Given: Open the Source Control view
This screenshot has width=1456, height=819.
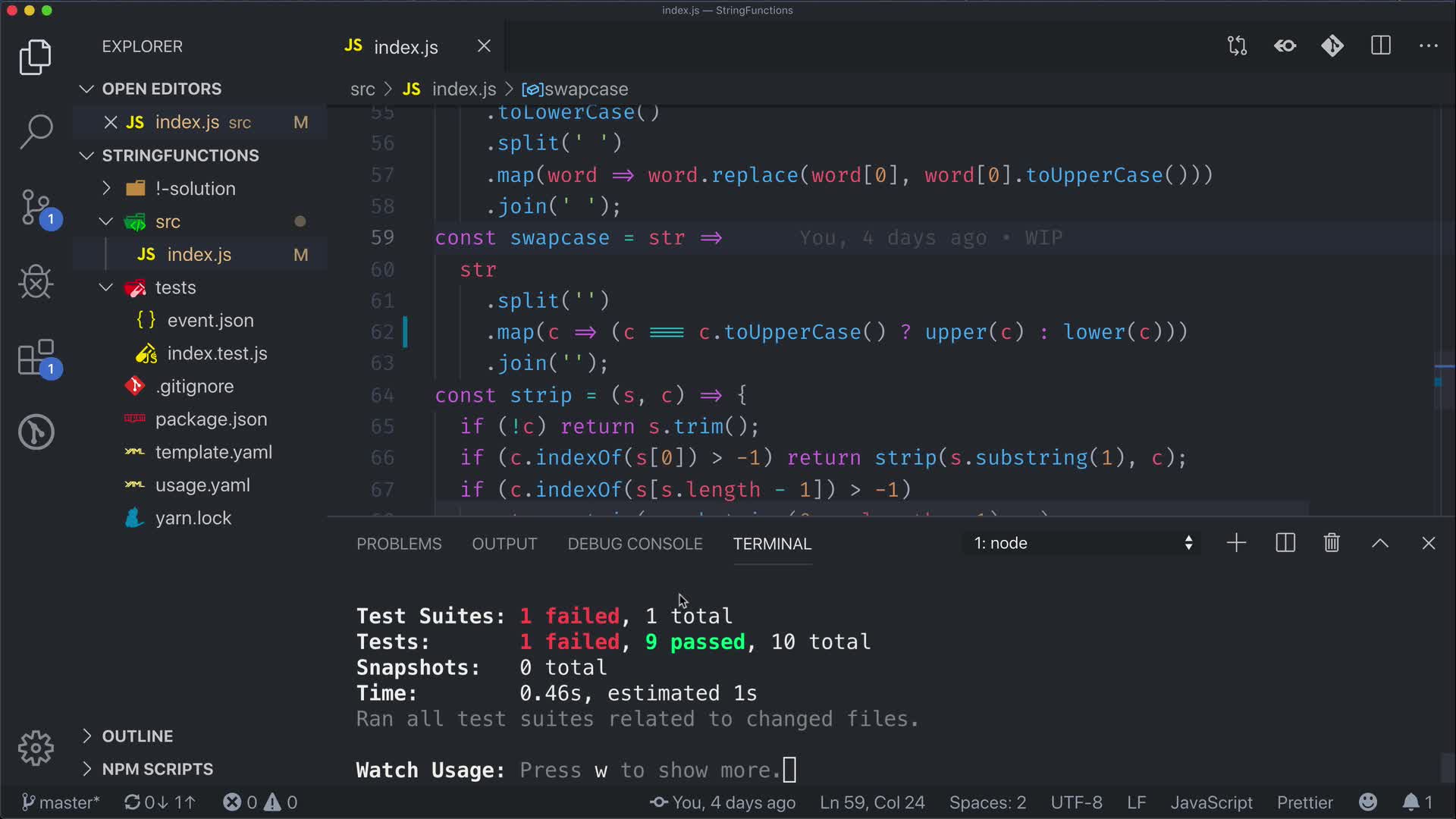Looking at the screenshot, I should tap(36, 206).
